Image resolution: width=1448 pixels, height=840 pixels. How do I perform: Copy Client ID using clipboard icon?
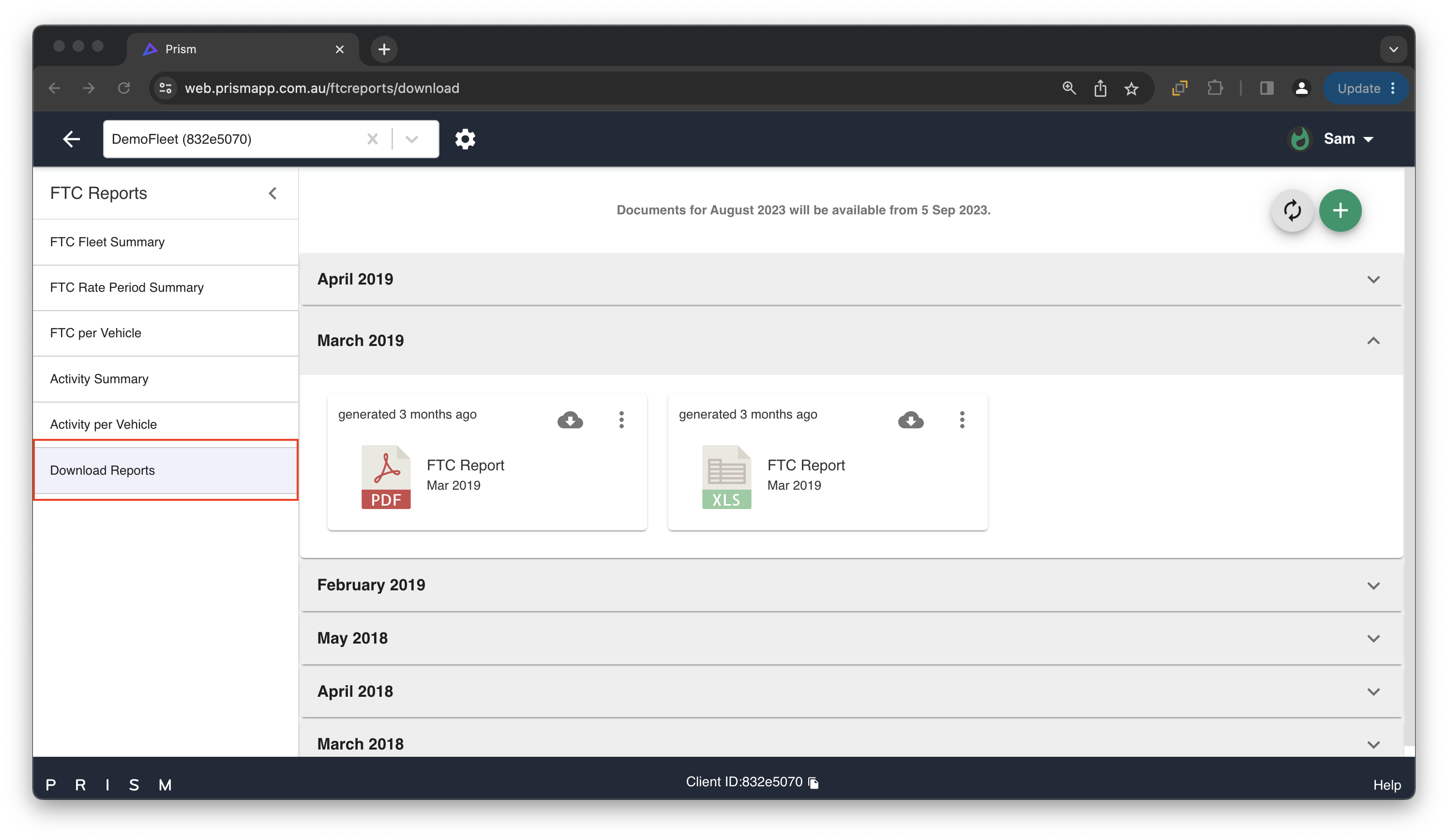pos(814,782)
